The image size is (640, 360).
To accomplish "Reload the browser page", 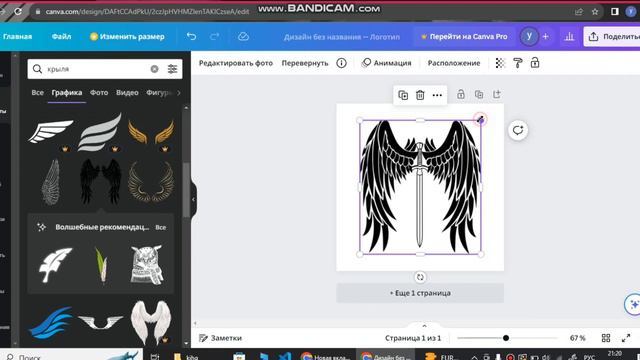I will 18,11.
